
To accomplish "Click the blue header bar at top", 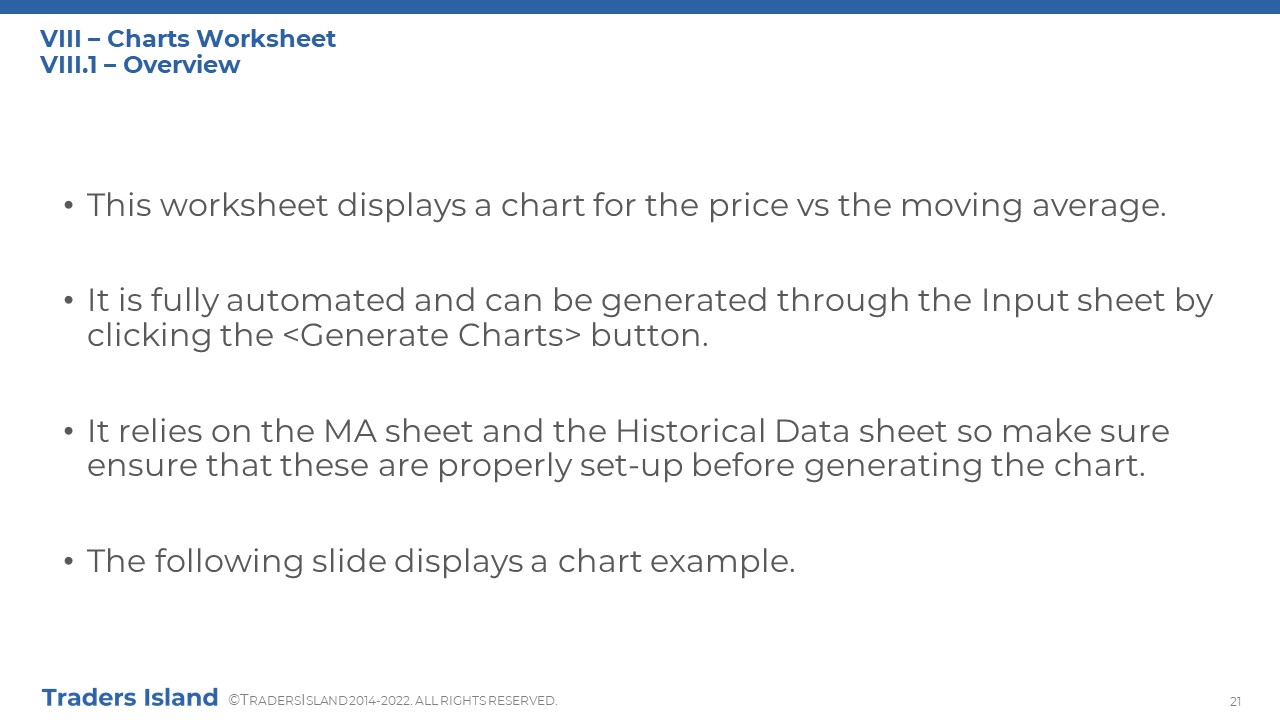I will (x=640, y=7).
